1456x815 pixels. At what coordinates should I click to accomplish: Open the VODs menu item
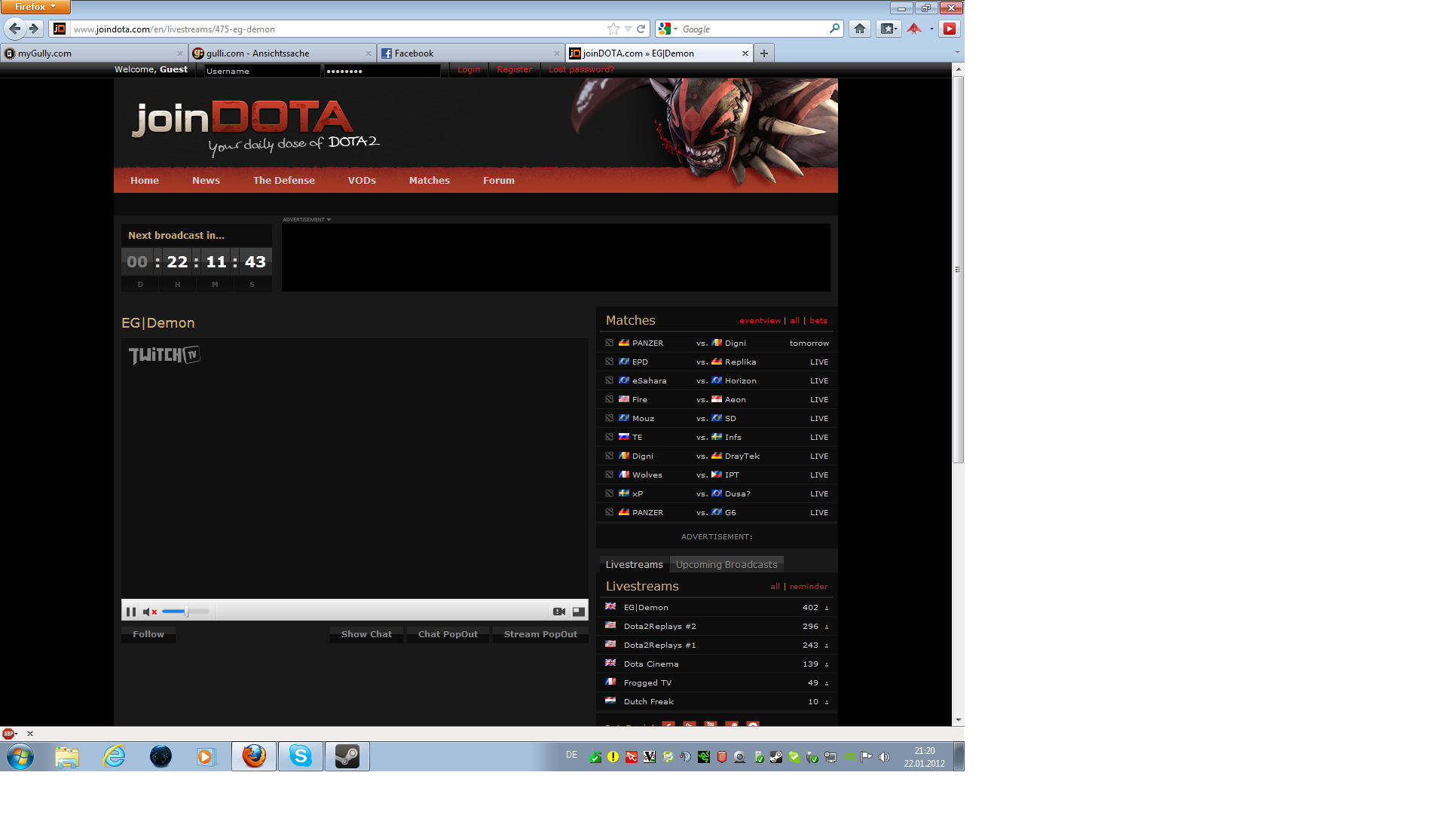coord(362,181)
